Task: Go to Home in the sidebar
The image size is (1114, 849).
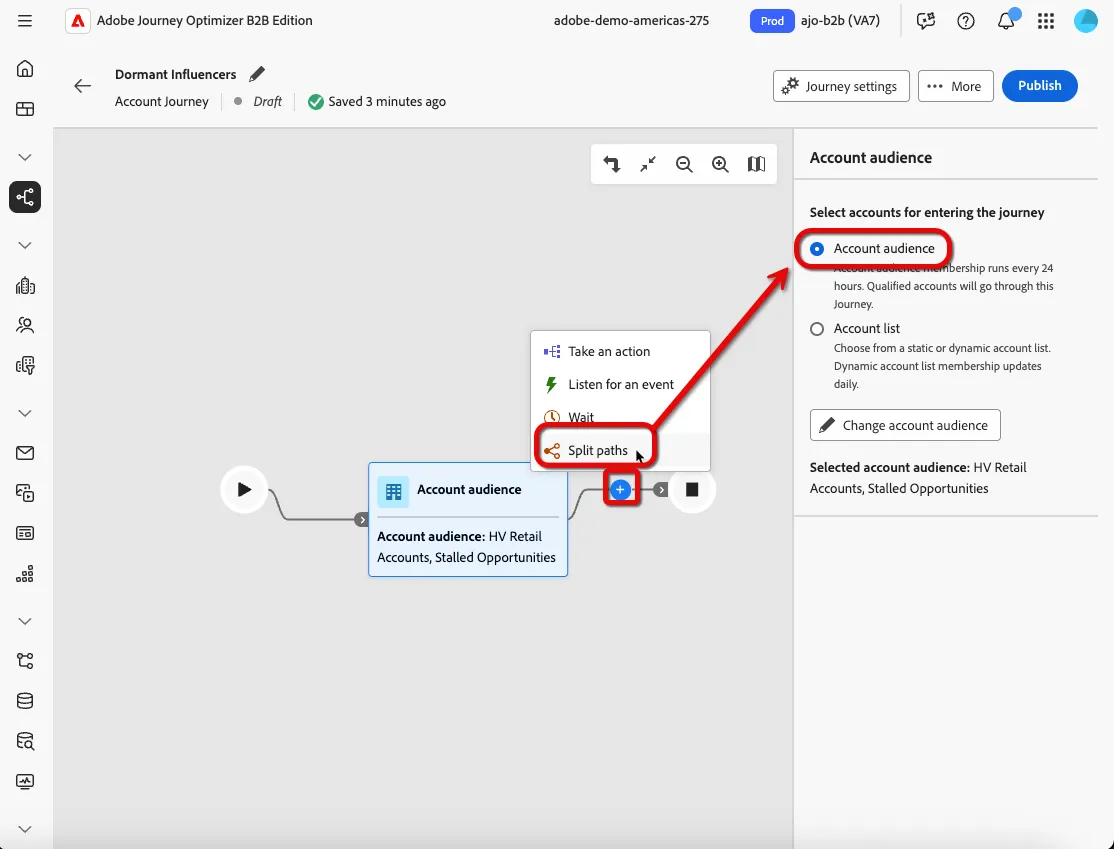Action: [25, 69]
